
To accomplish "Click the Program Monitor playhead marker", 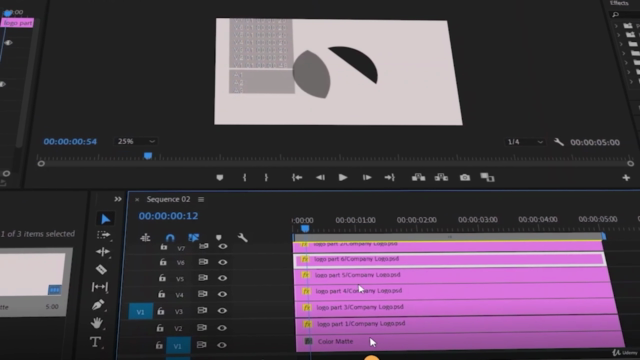I will [148, 156].
